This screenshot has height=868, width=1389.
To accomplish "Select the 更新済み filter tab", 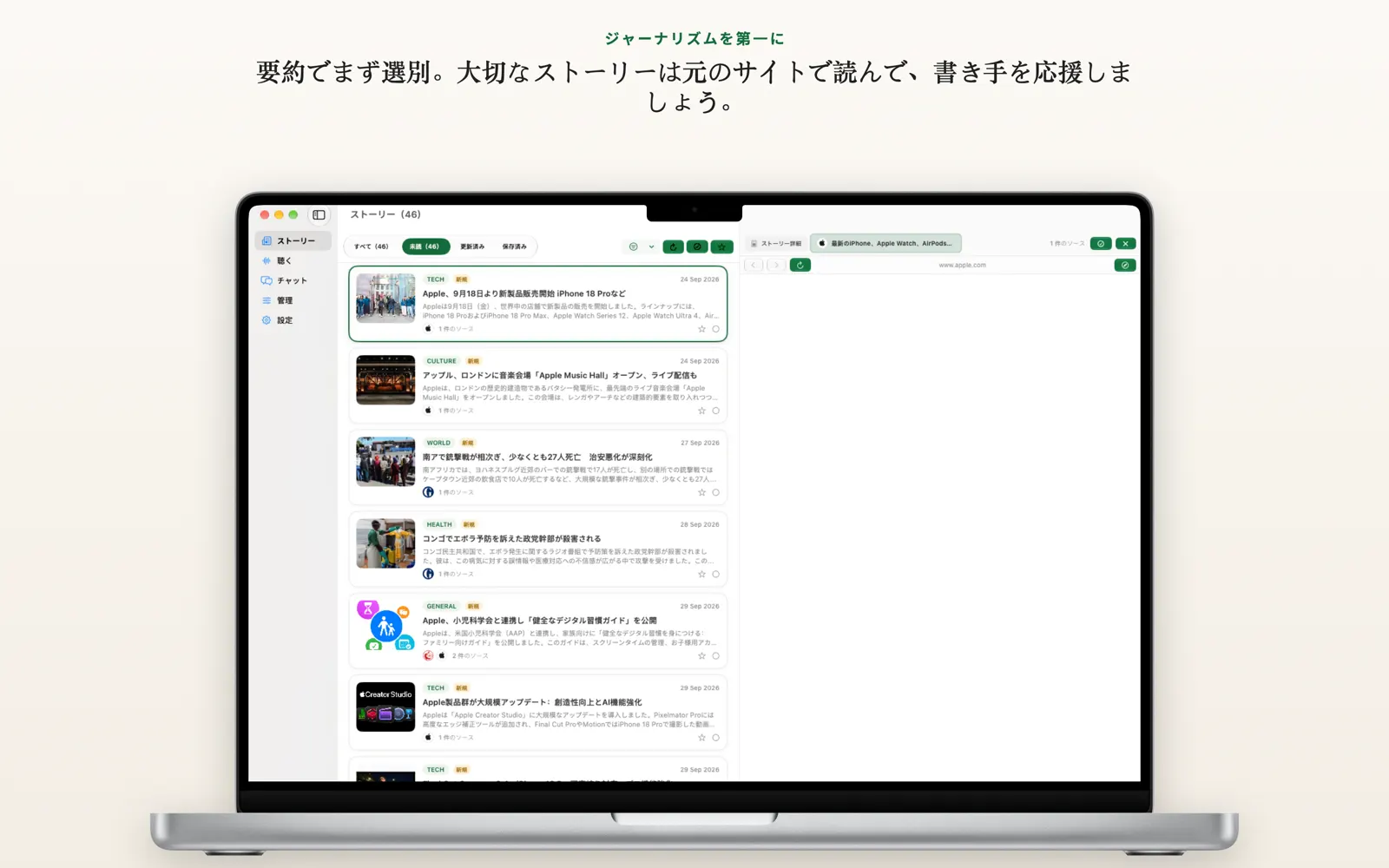I will 472,247.
